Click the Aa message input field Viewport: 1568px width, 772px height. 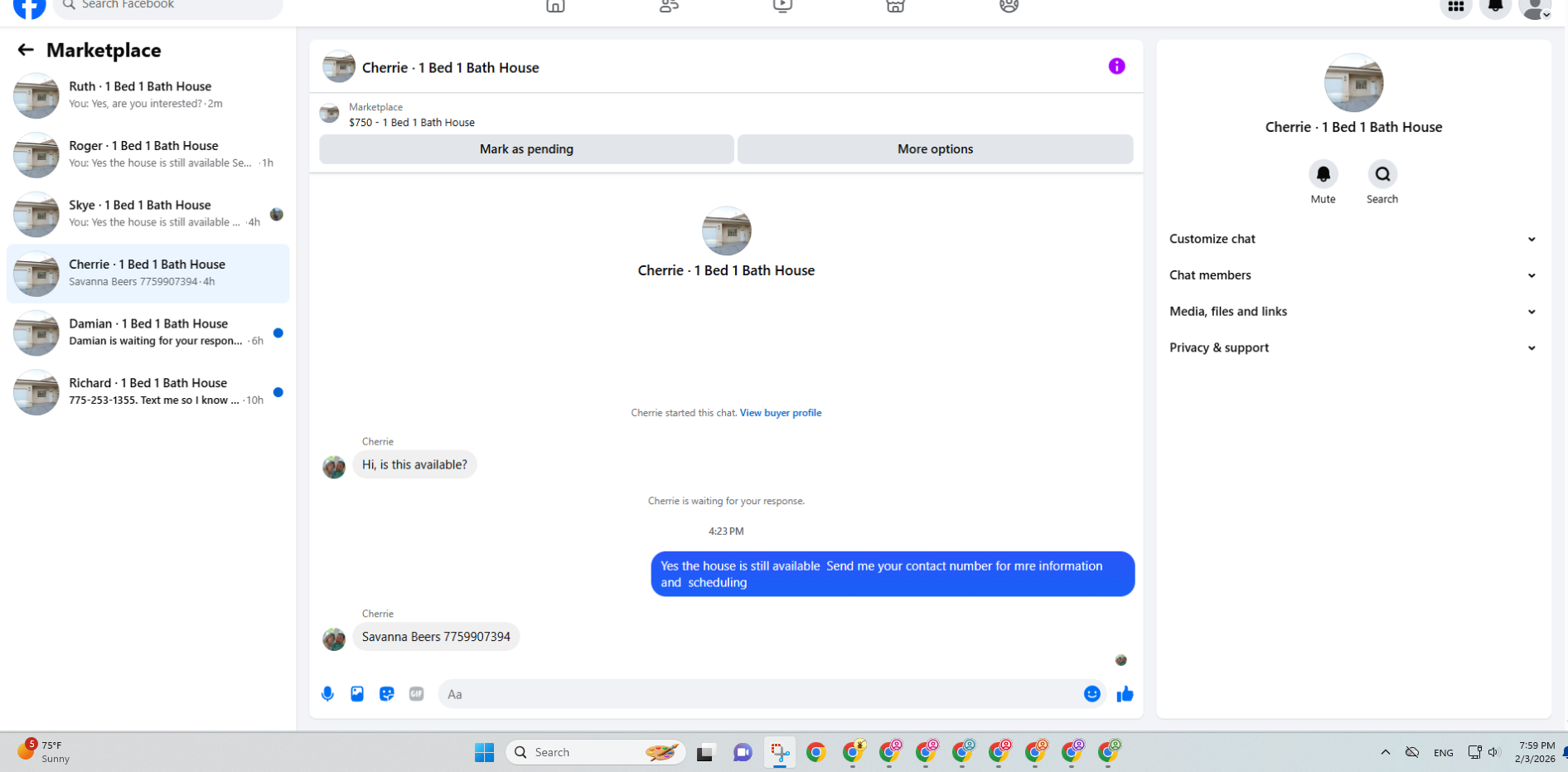click(x=758, y=694)
